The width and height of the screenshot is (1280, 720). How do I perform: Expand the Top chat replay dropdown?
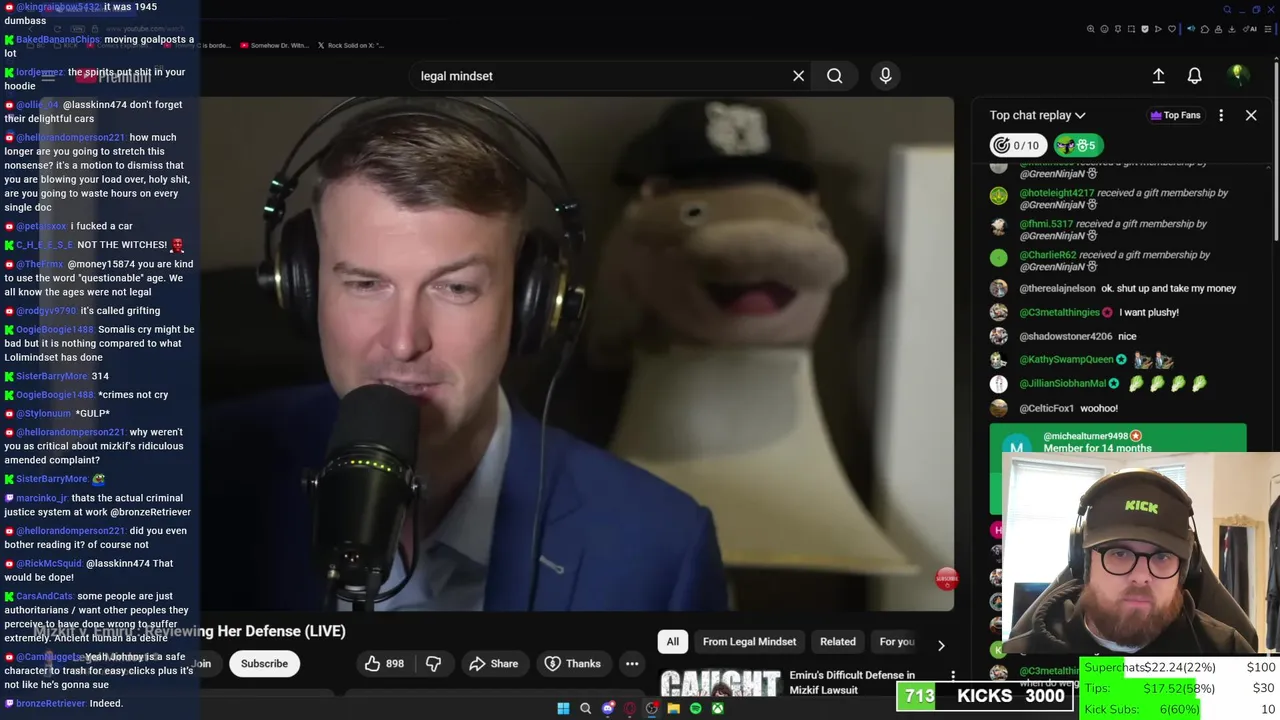(x=1037, y=115)
